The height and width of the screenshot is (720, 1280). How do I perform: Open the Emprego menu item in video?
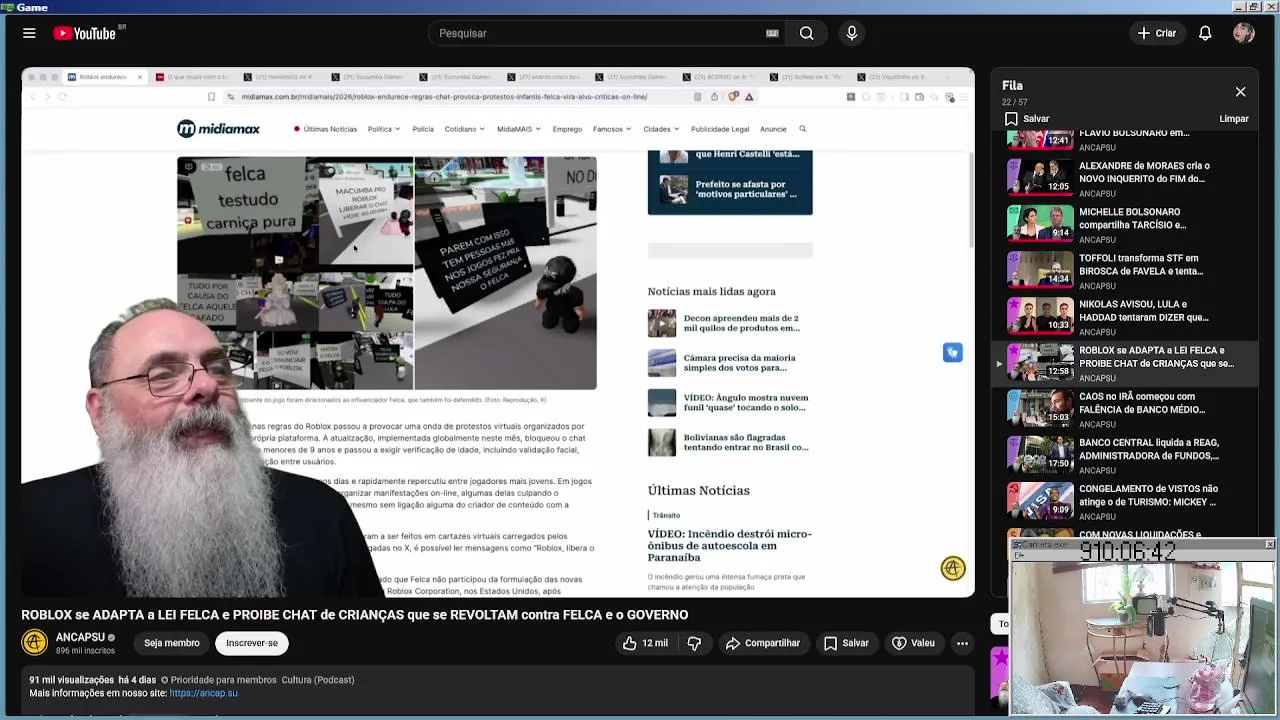point(567,129)
